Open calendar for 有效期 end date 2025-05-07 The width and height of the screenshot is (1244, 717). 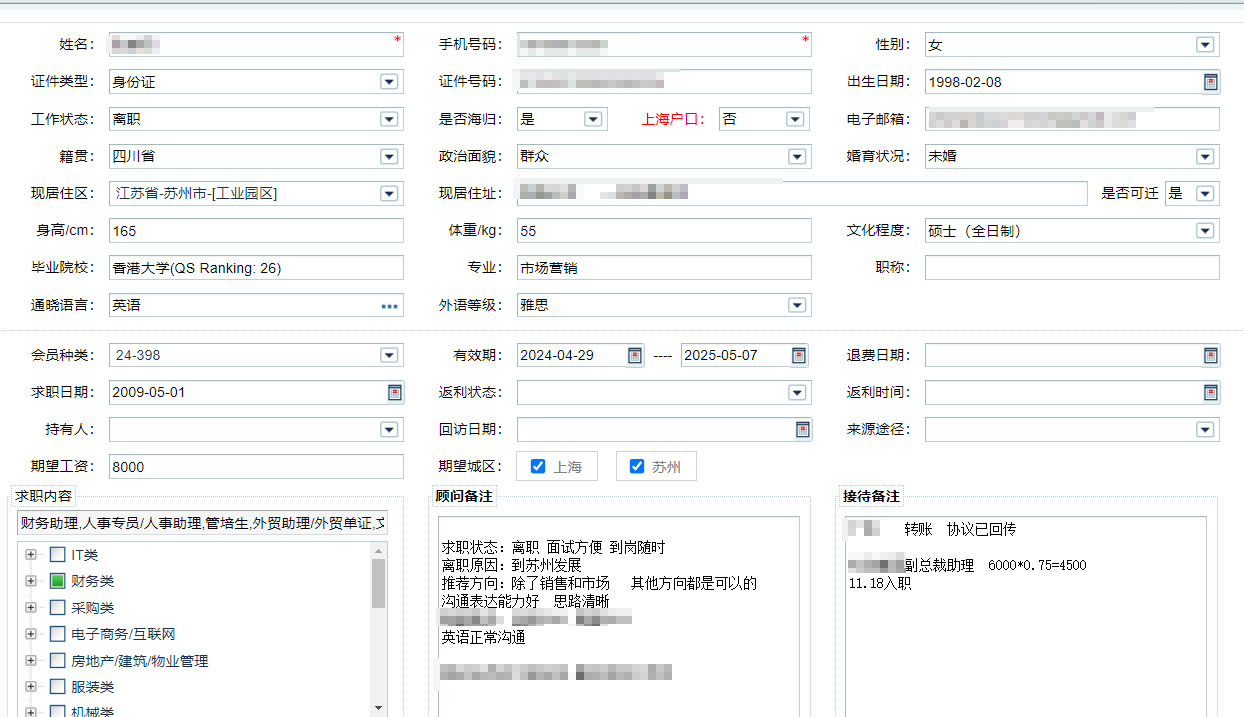coord(799,355)
